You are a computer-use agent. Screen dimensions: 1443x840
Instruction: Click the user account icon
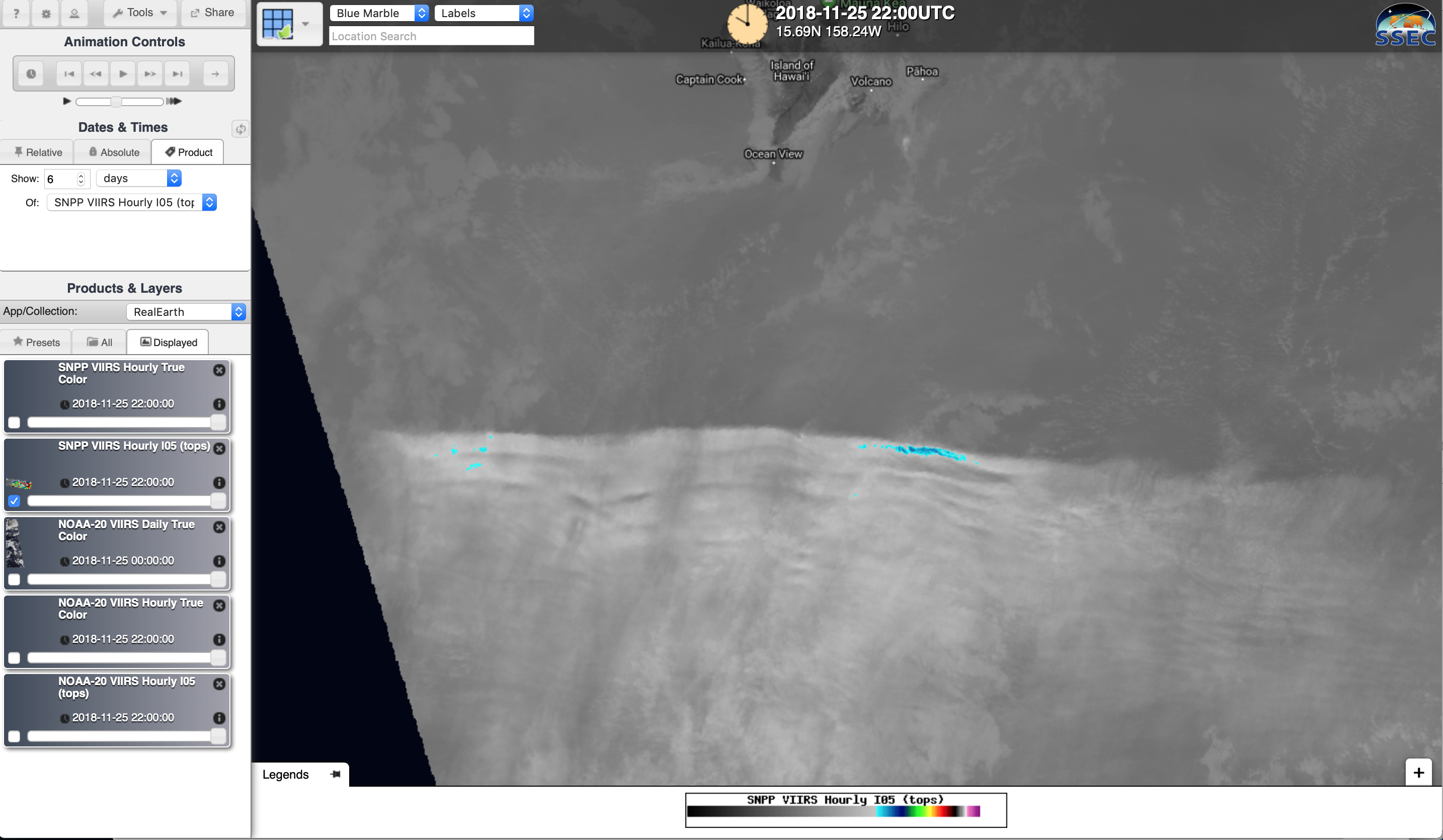(74, 13)
